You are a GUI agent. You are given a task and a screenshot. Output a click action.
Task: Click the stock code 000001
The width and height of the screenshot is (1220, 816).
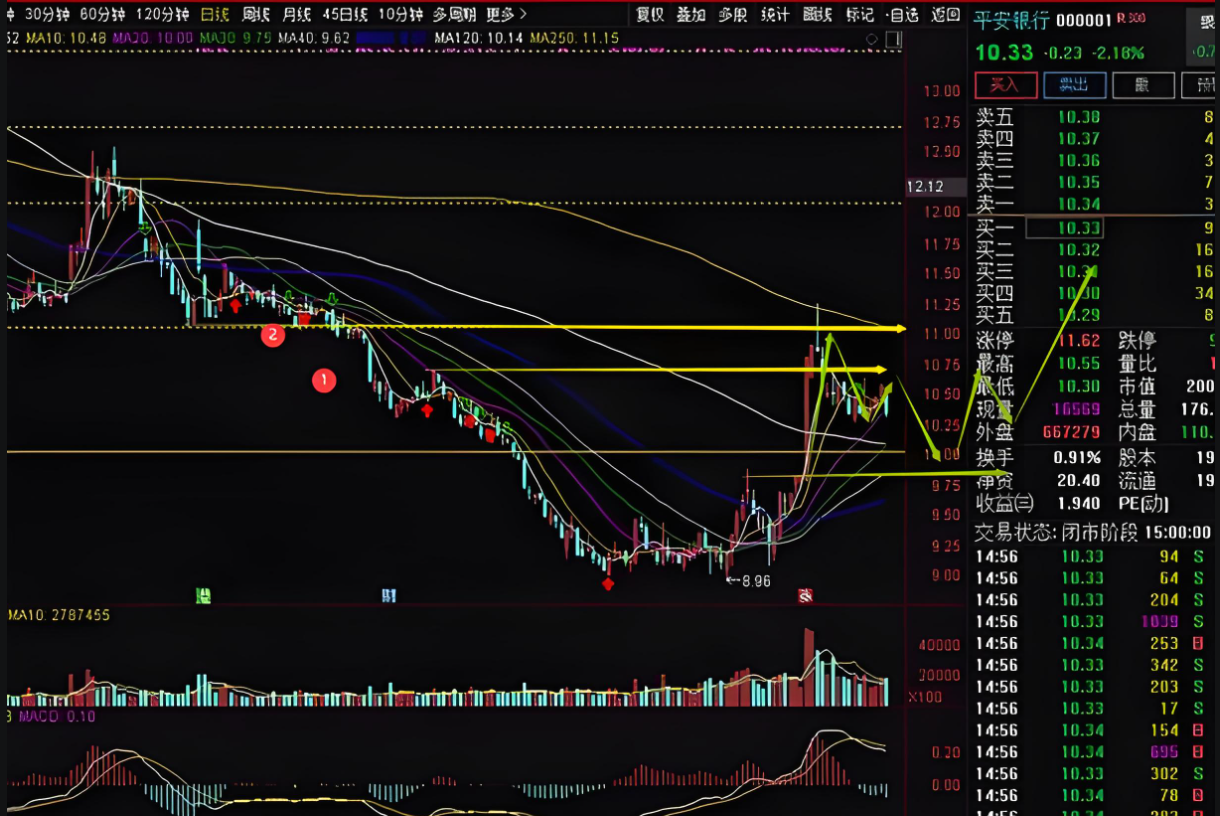1084,20
